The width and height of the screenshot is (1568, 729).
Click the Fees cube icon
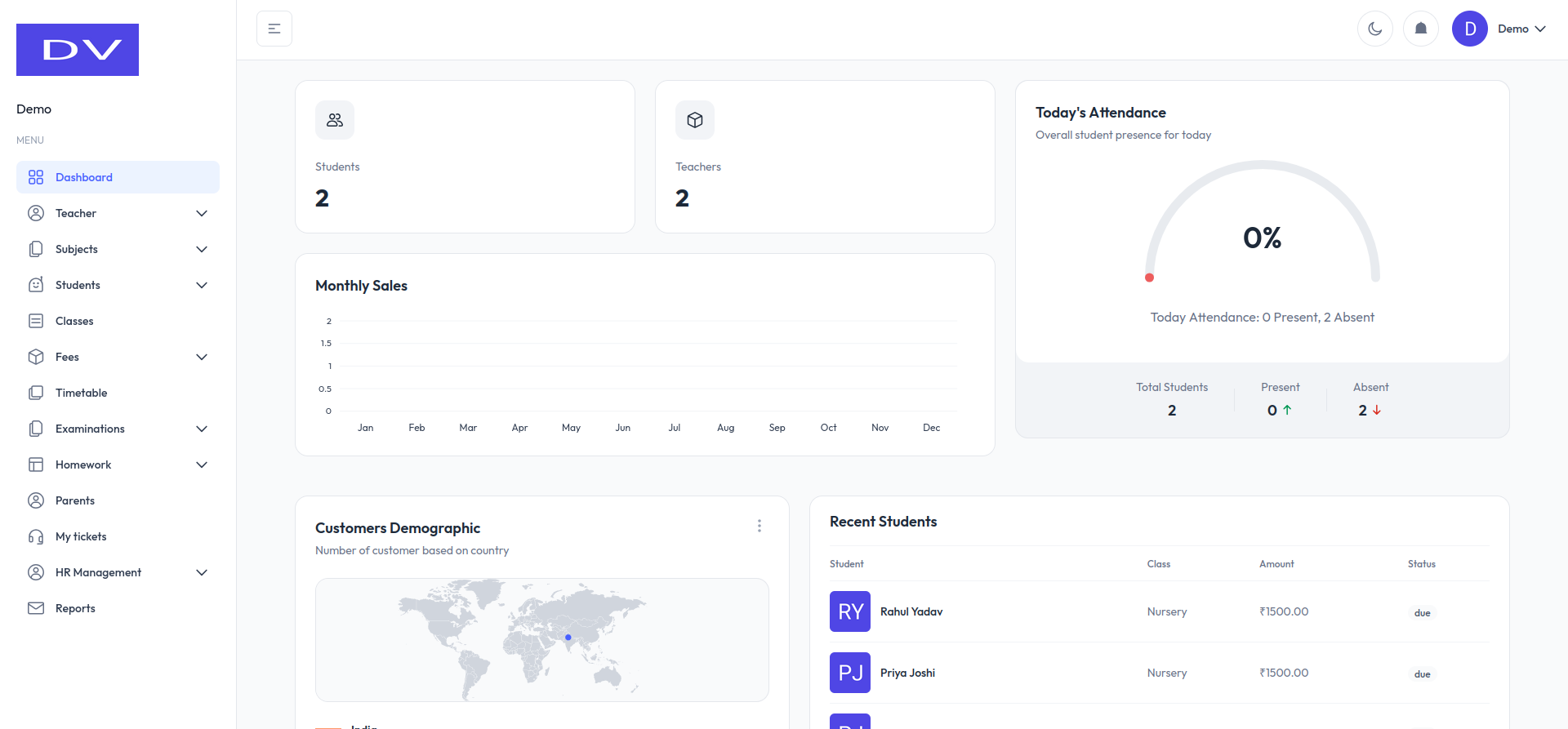[x=36, y=357]
